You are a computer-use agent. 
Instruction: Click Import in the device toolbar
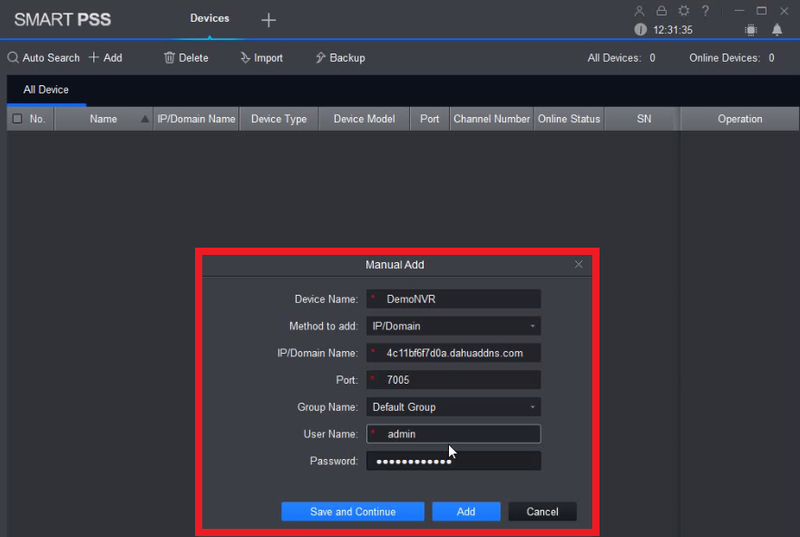261,58
